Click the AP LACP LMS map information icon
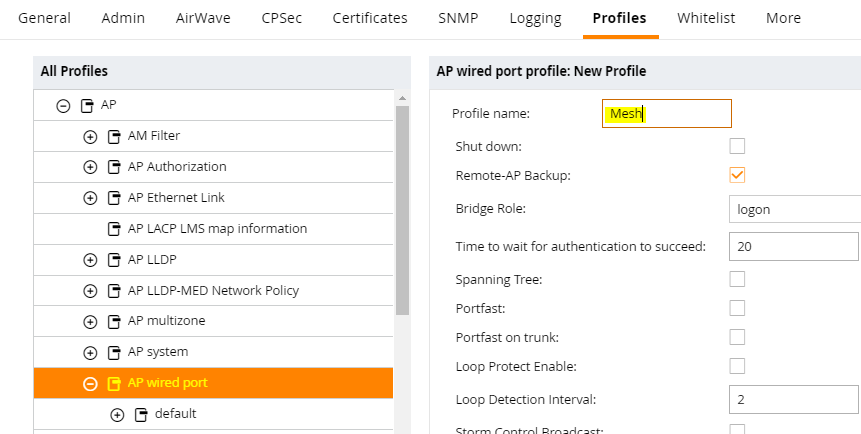The width and height of the screenshot is (861, 434). (114, 229)
